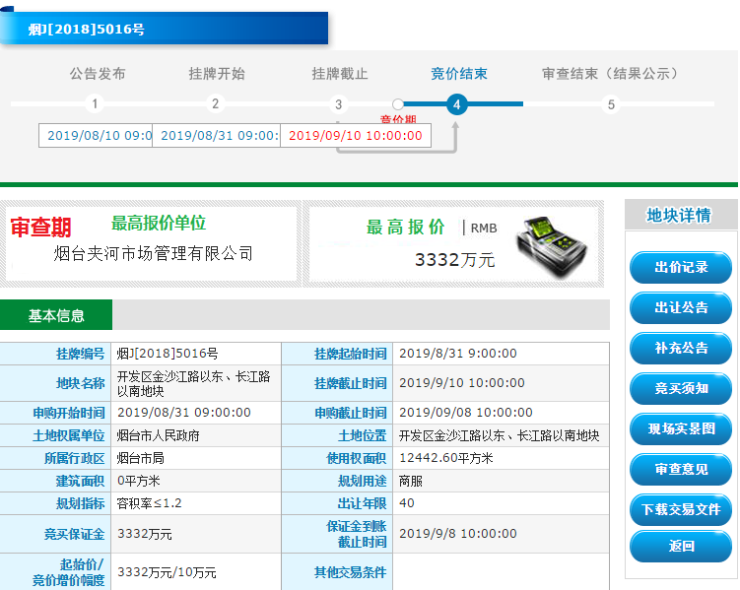Screen dimensions: 740x590
Task: Click 下载交易文件 to download files
Action: click(x=680, y=508)
